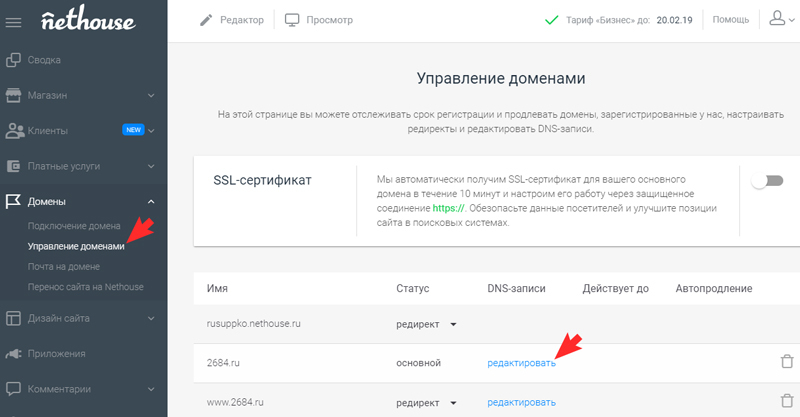Open status dropdown for www.2684.ru
Viewport: 800px width, 417px height.
(x=453, y=403)
